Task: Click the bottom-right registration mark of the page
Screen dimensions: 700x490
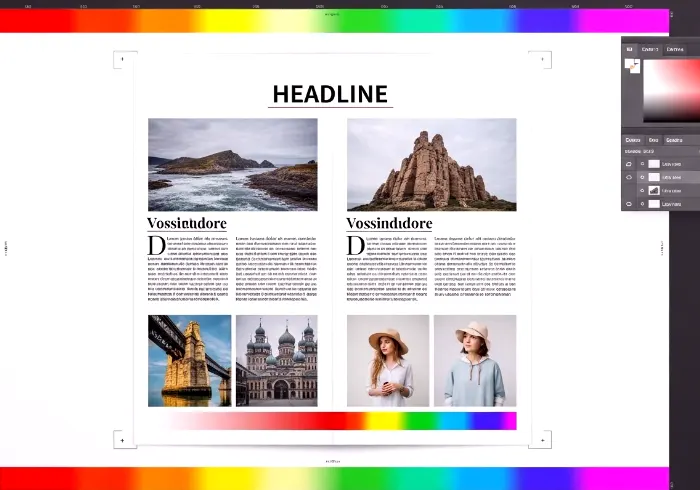Action: pos(542,440)
